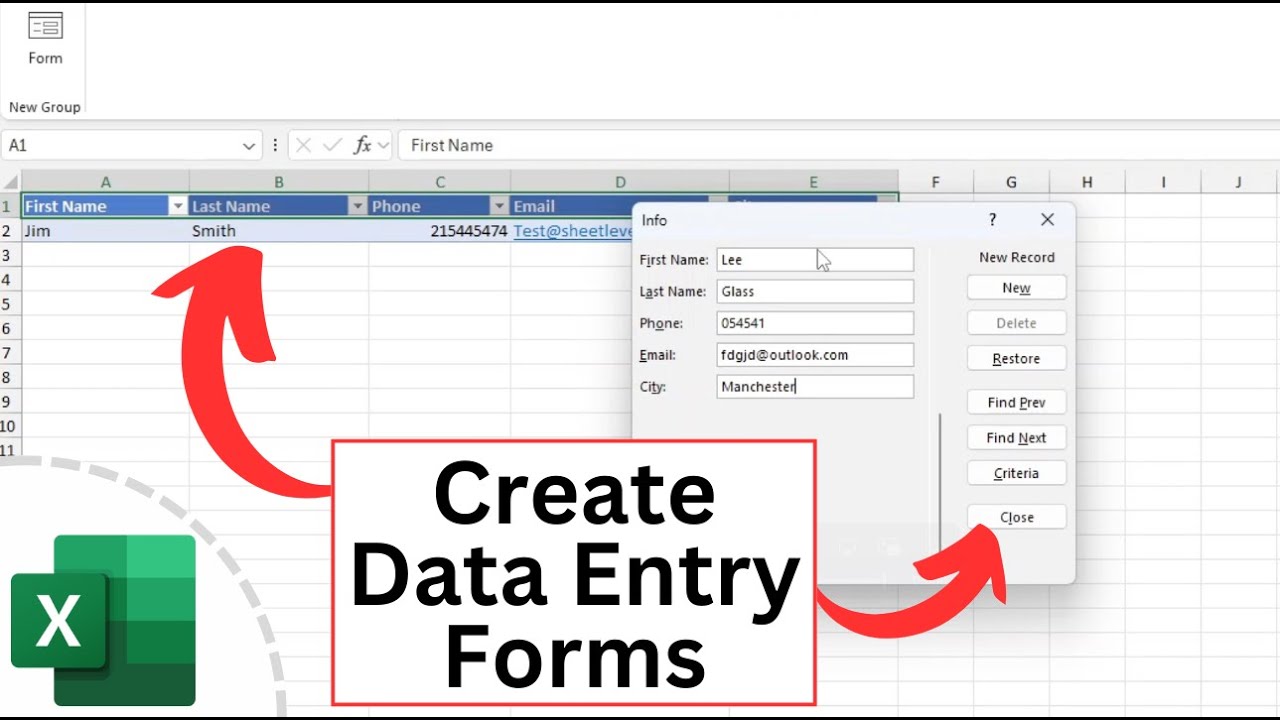The image size is (1280, 720).
Task: Select column C header
Action: tap(440, 182)
